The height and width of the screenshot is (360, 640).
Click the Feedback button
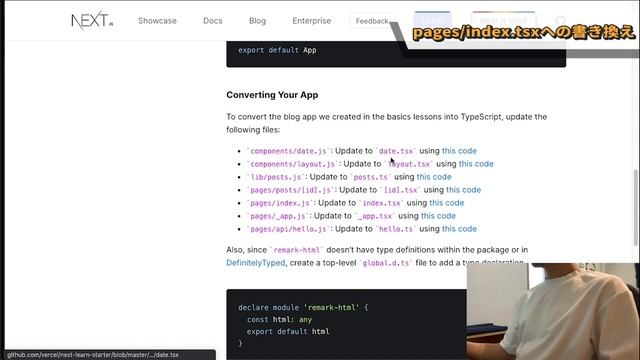372,21
